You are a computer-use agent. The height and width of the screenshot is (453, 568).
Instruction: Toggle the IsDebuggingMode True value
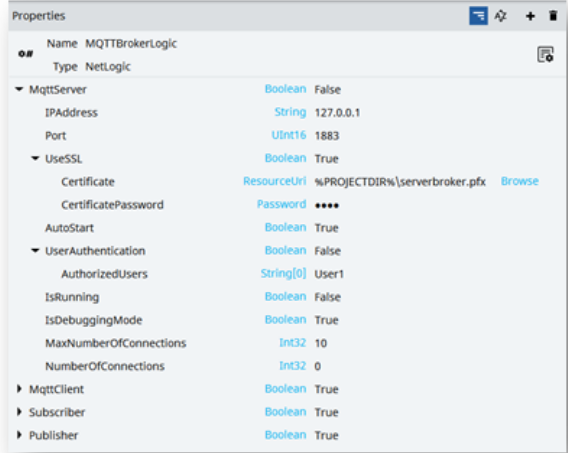[326, 320]
